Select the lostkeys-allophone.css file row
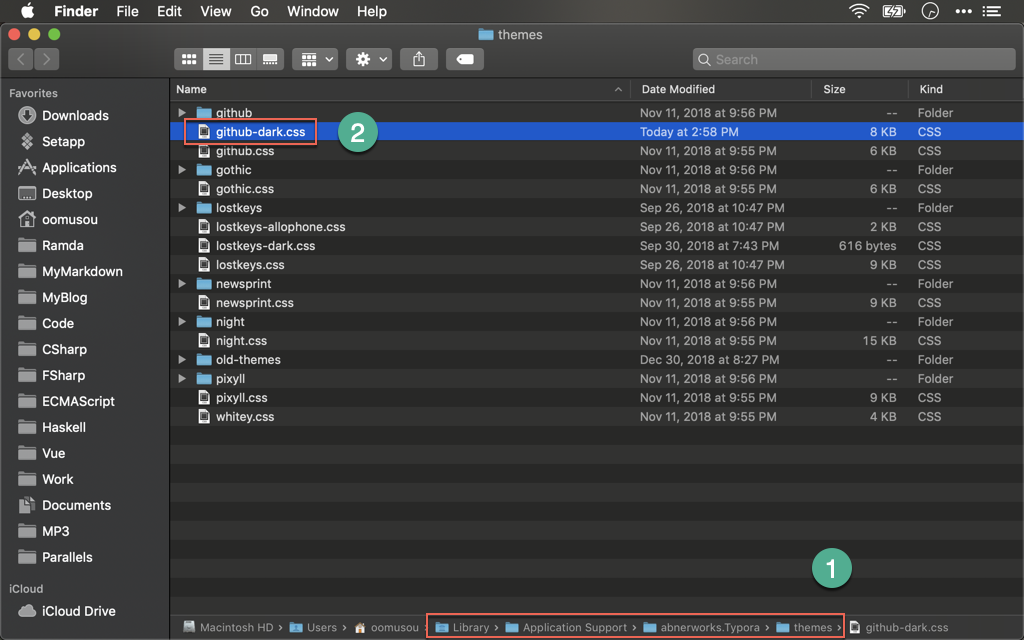 point(596,227)
